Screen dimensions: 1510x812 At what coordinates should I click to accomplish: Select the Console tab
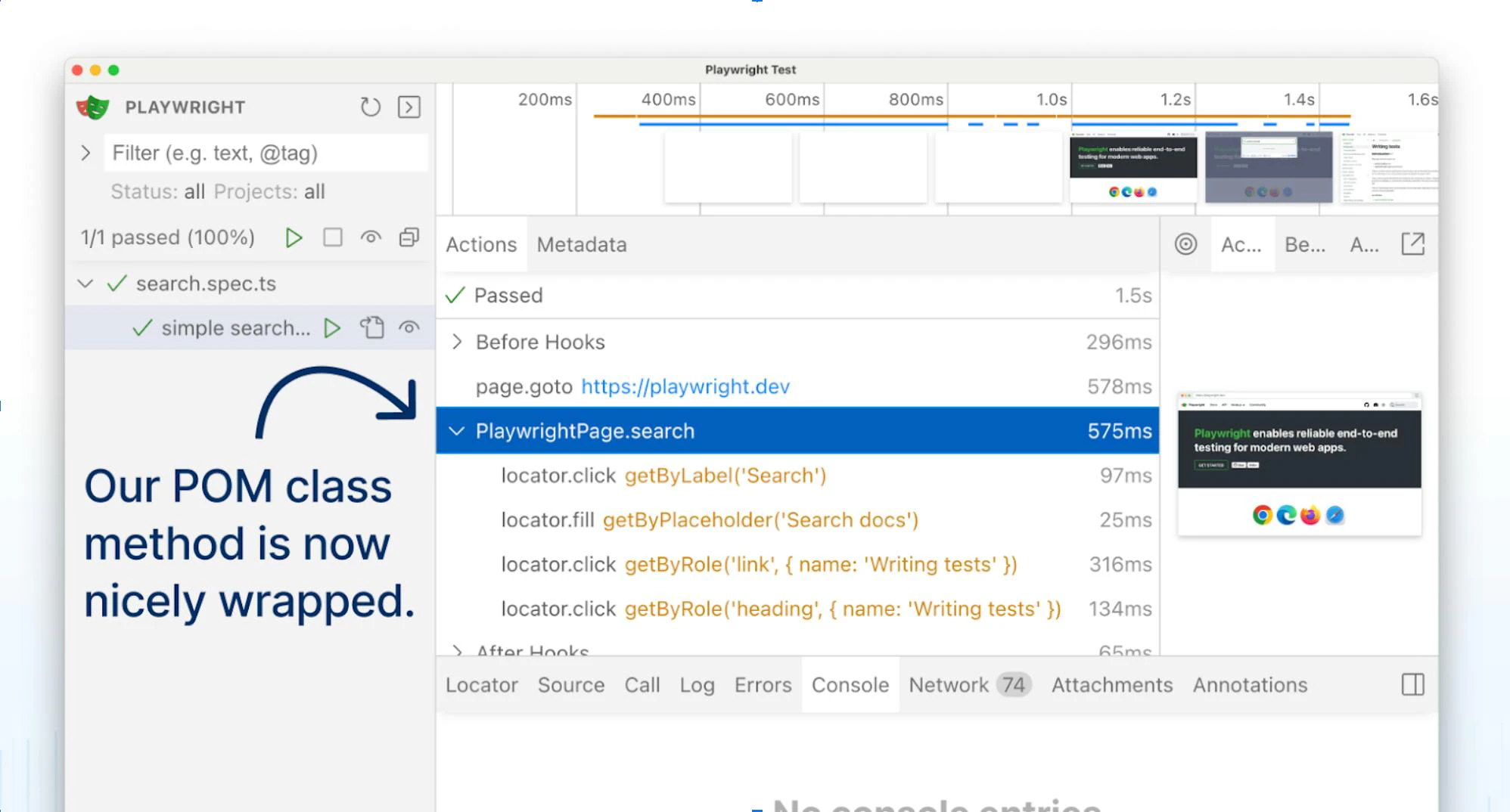click(850, 685)
